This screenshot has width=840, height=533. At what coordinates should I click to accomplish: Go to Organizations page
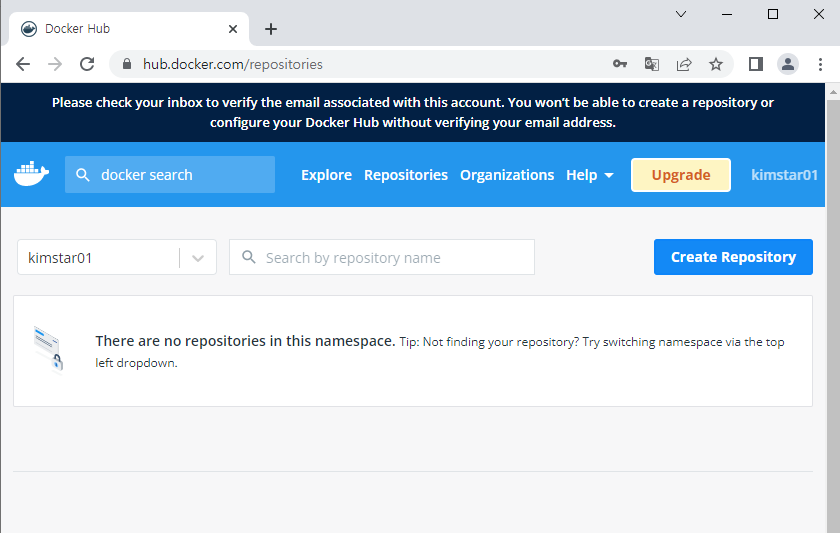pos(507,175)
